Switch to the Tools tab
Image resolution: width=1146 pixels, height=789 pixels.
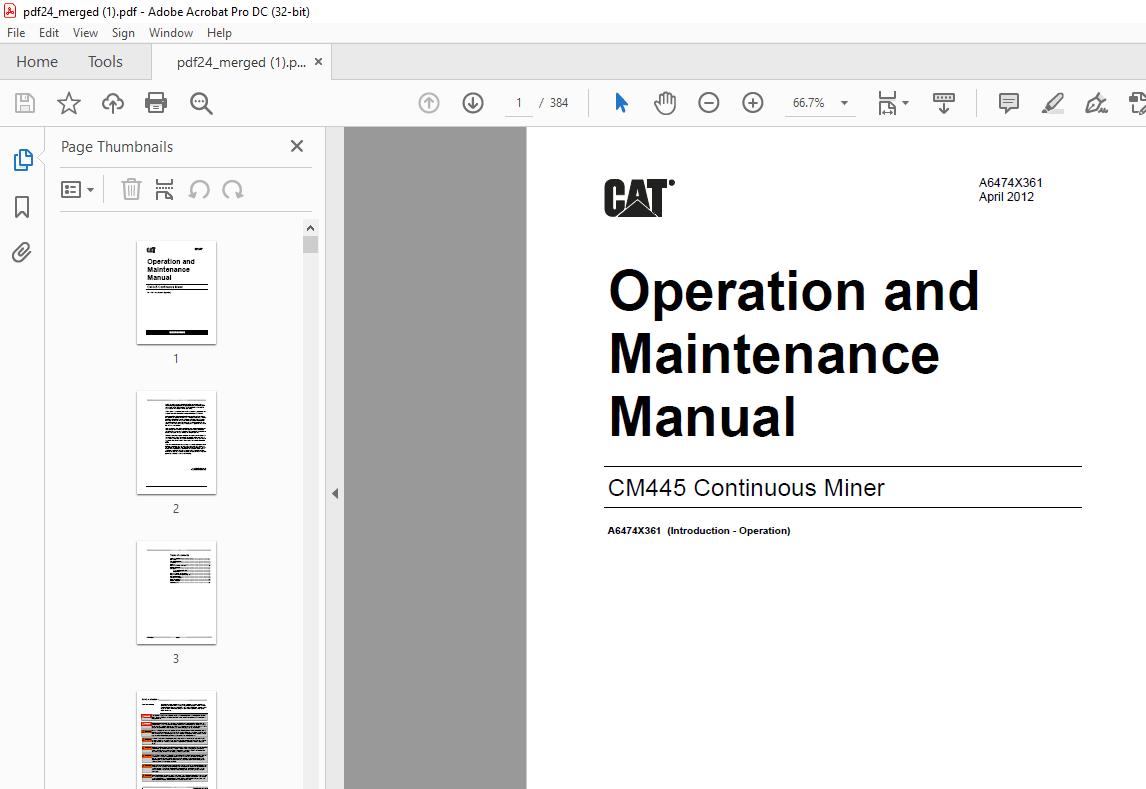(x=104, y=61)
